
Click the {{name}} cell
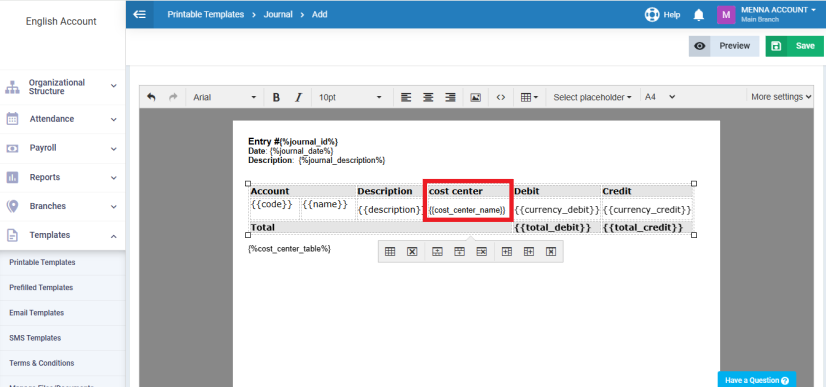(328, 209)
